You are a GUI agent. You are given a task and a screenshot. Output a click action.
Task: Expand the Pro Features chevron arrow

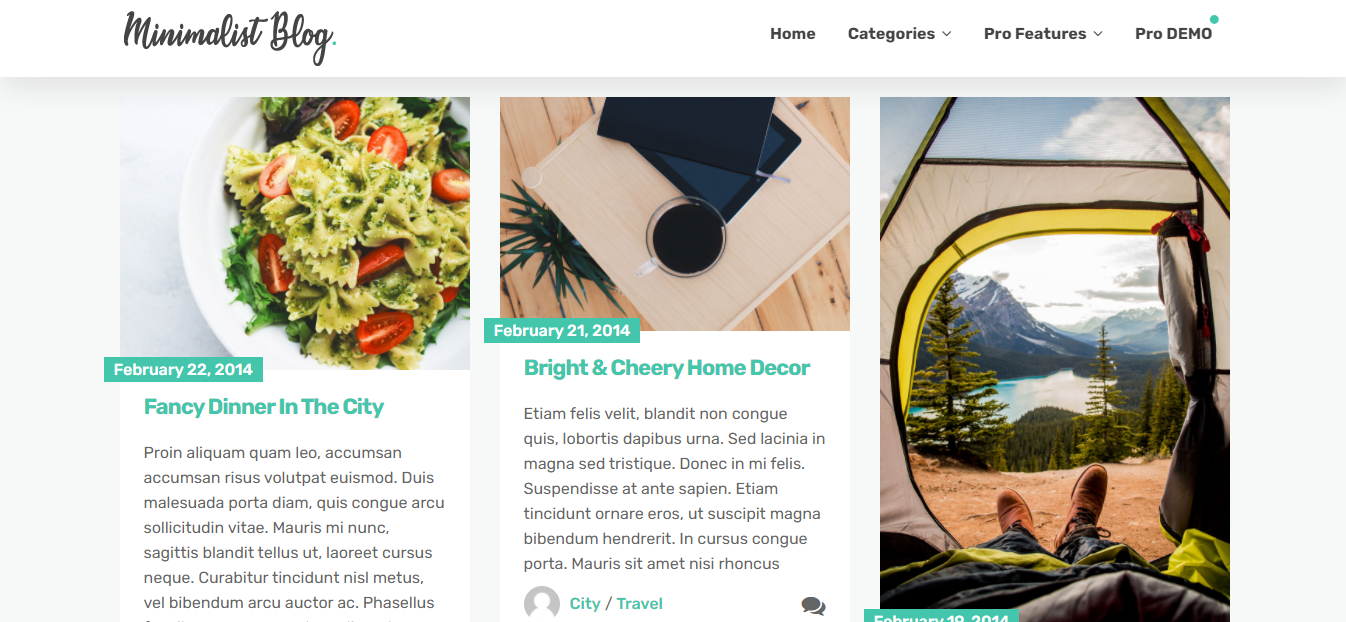[1098, 34]
